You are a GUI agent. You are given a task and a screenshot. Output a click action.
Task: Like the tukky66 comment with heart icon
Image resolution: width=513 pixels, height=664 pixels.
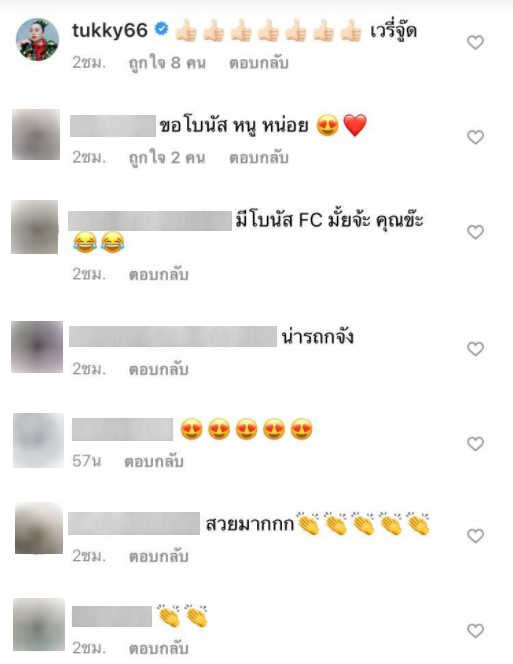[x=475, y=42]
